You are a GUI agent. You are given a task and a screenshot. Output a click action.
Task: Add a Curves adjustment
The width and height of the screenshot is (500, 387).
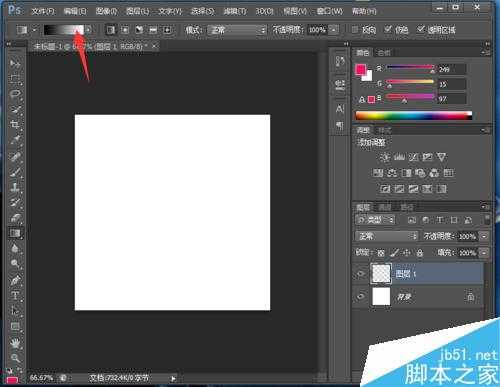pyautogui.click(x=413, y=157)
